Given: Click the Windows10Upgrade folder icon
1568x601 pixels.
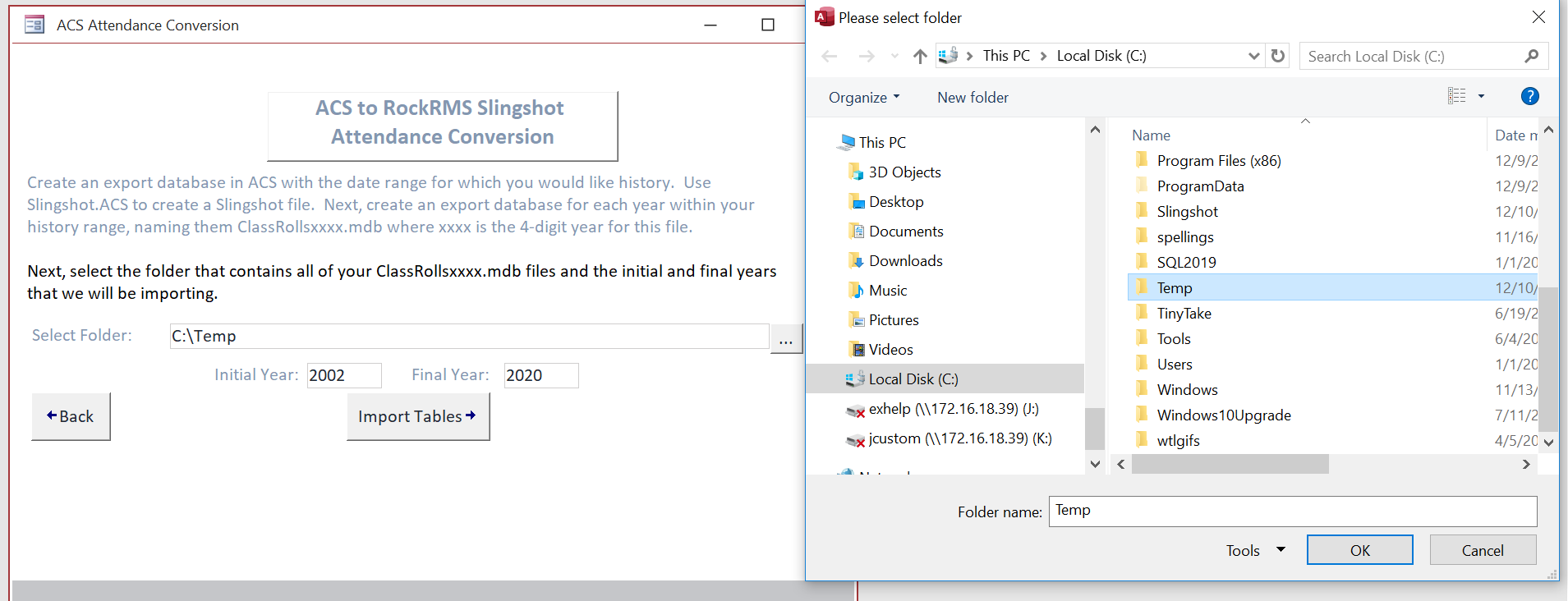Looking at the screenshot, I should pos(1142,415).
